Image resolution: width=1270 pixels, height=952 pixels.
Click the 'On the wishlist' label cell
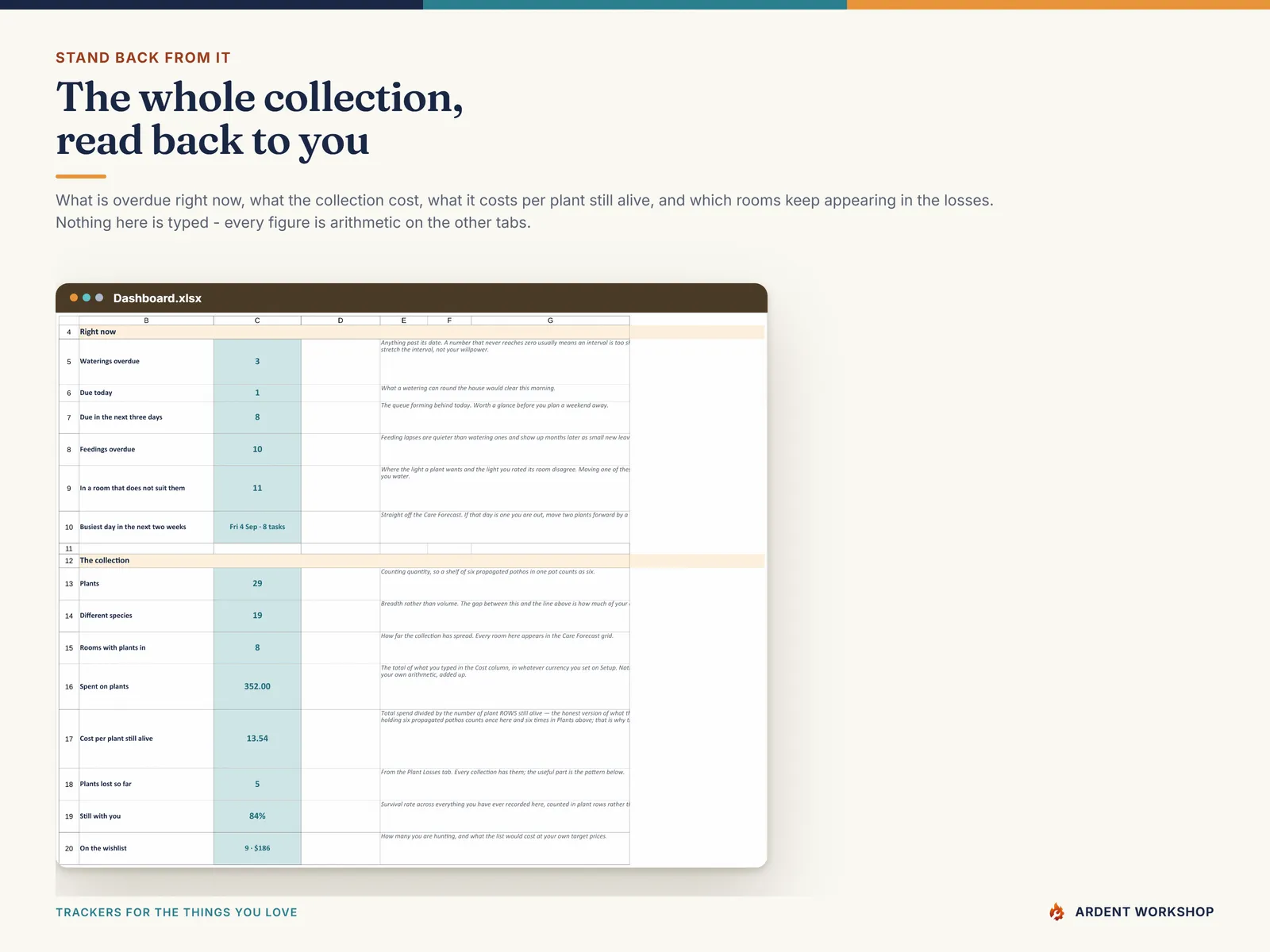(146, 848)
